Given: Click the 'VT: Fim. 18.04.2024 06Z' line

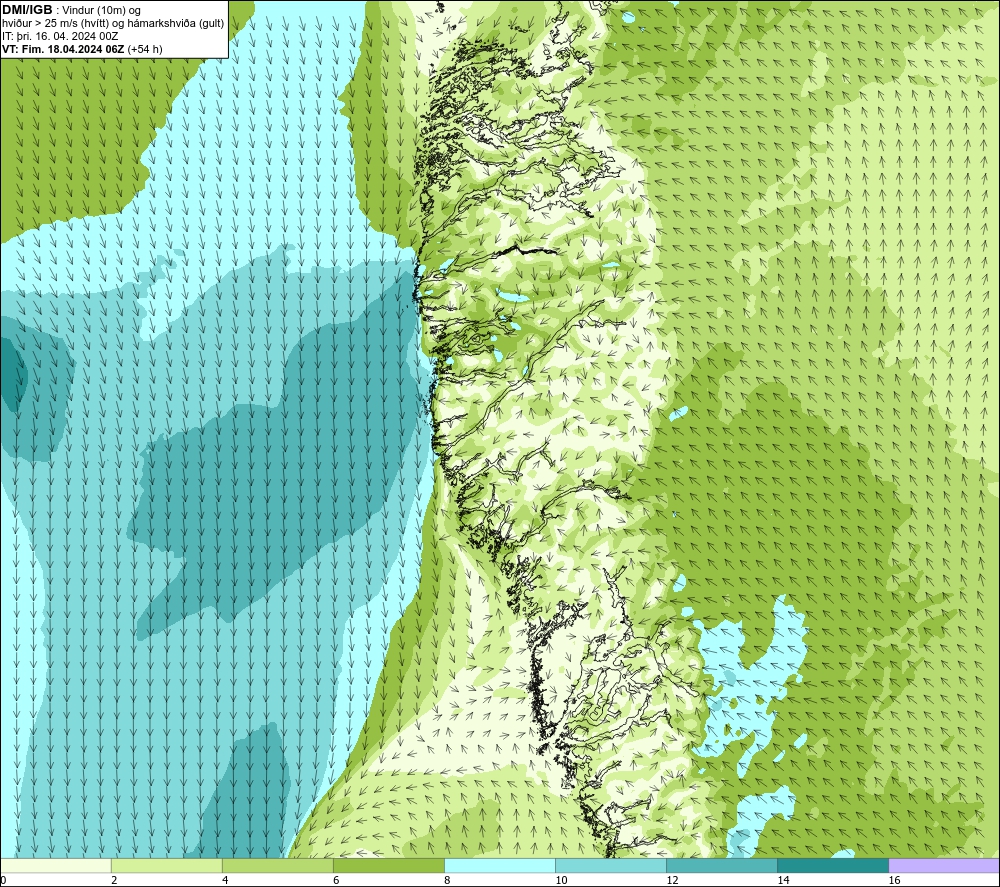Looking at the screenshot, I should click(82, 49).
